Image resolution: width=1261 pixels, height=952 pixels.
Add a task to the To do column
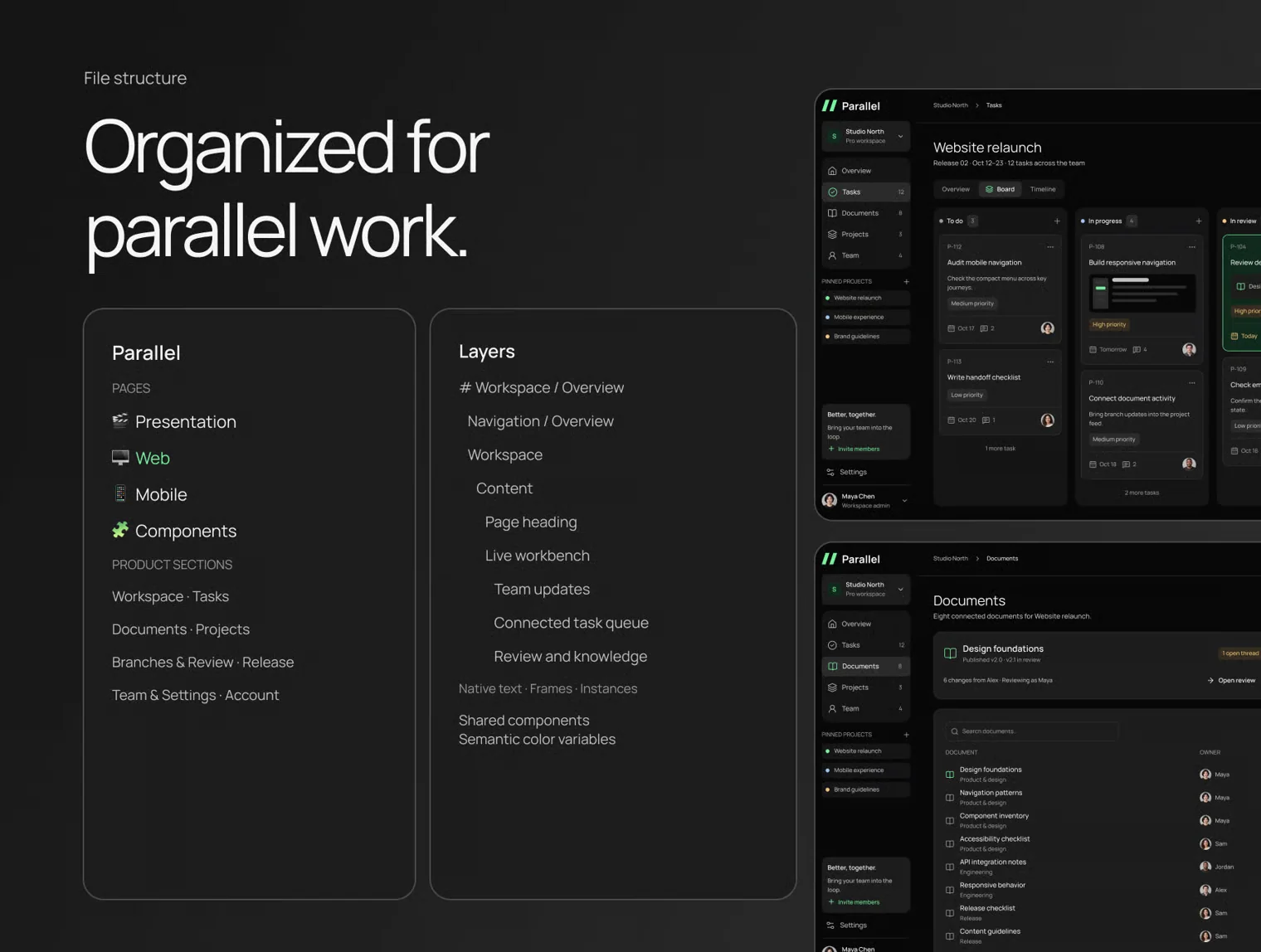click(1057, 221)
